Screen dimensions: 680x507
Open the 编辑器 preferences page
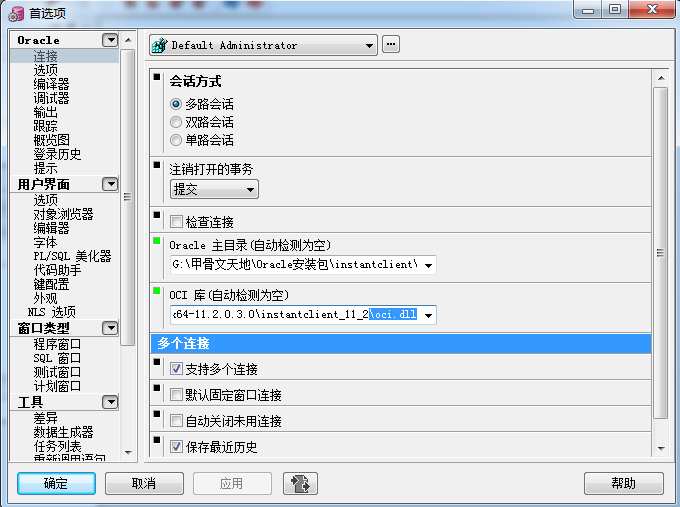coord(51,228)
